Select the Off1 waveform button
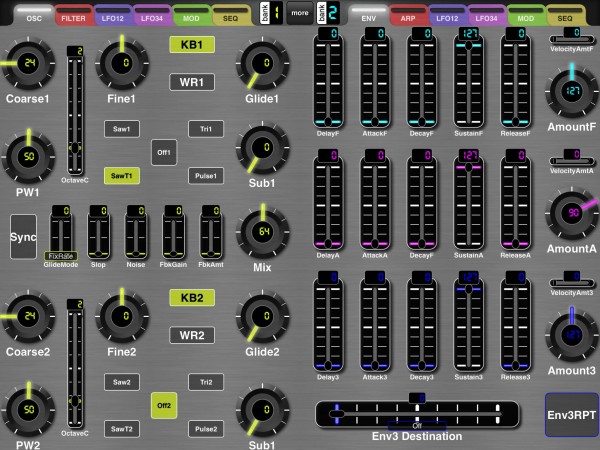600x450 pixels. 164,152
